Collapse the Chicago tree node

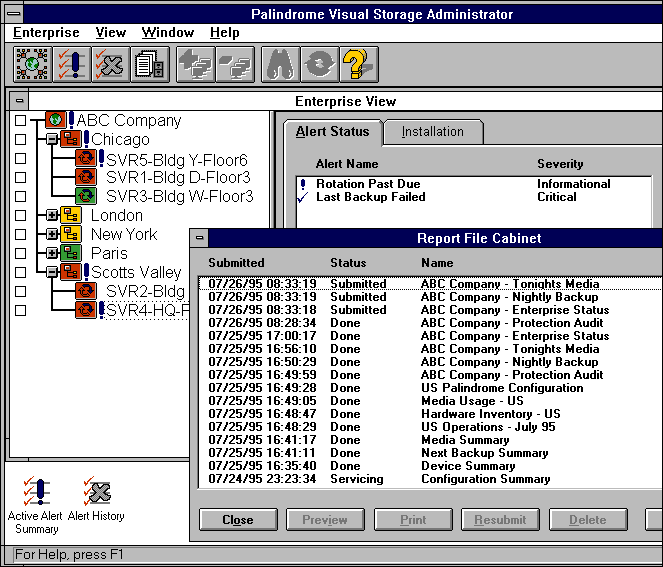coord(52,139)
